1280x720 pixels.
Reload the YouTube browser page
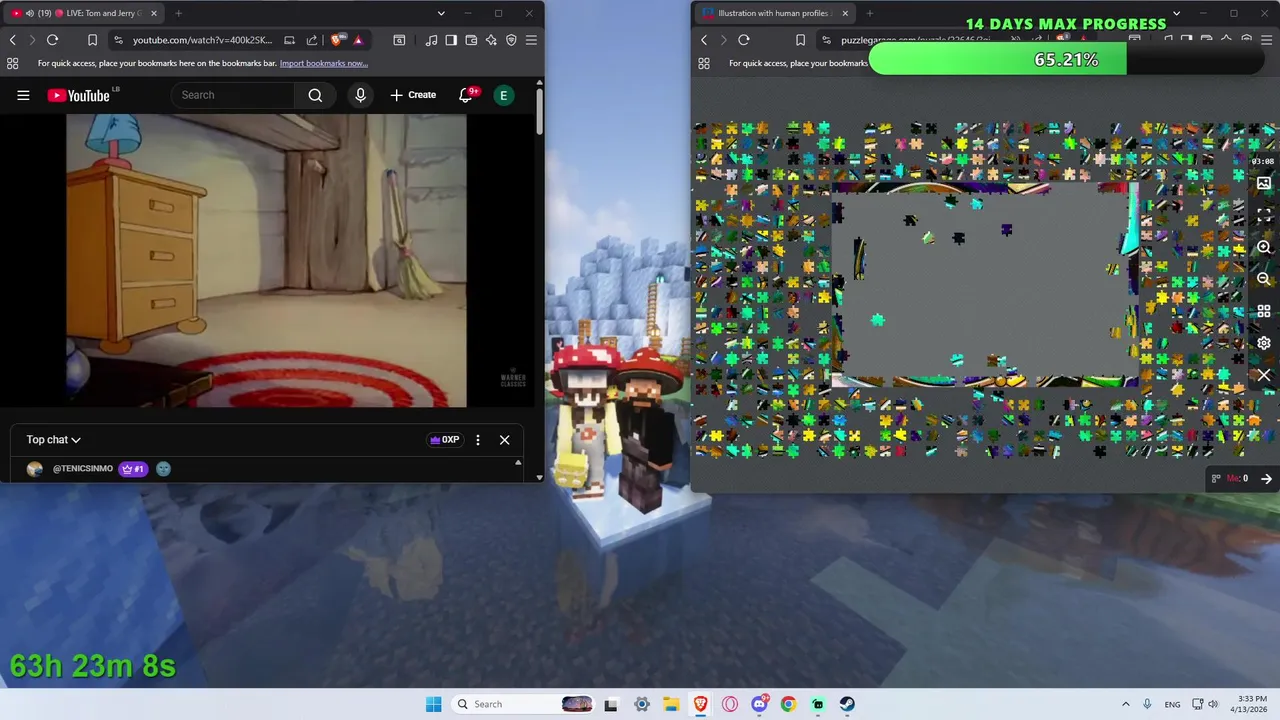[x=52, y=40]
